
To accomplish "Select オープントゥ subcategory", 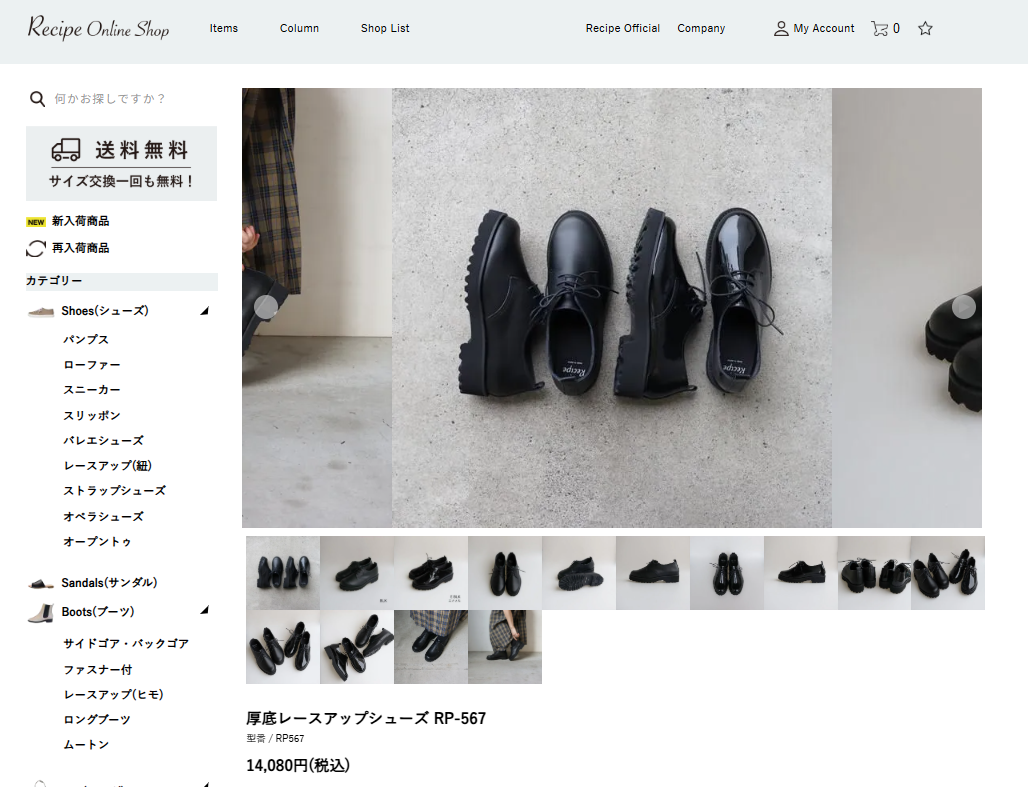I will 97,542.
